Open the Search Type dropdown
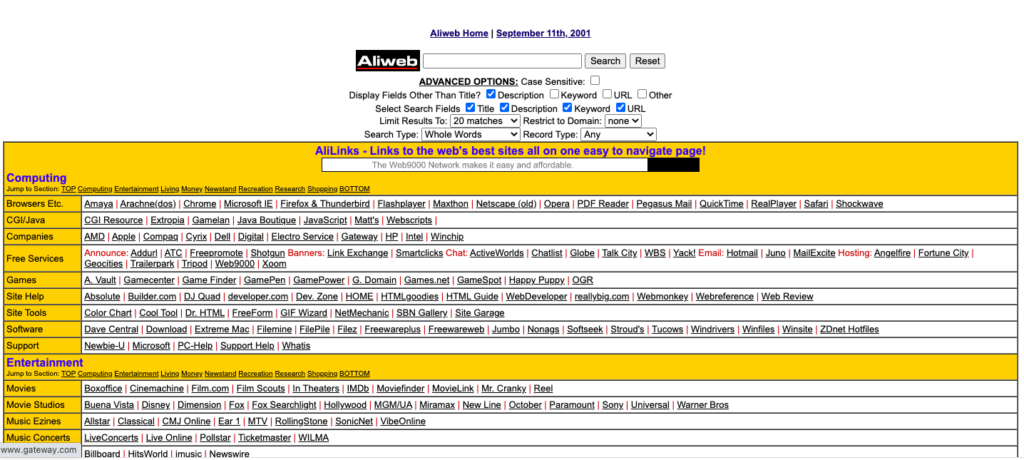The height and width of the screenshot is (460, 1024). (470, 134)
